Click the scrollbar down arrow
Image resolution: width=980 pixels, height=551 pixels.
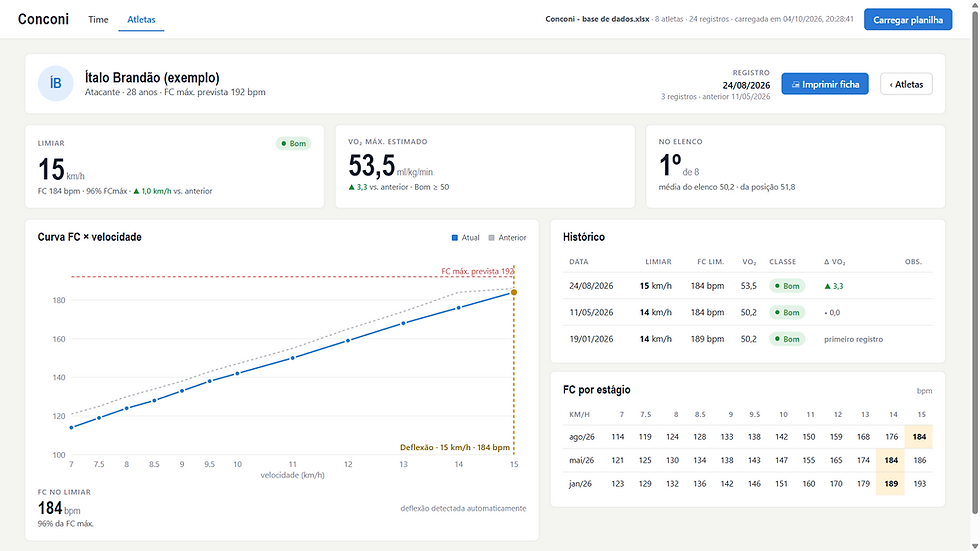[x=974, y=546]
